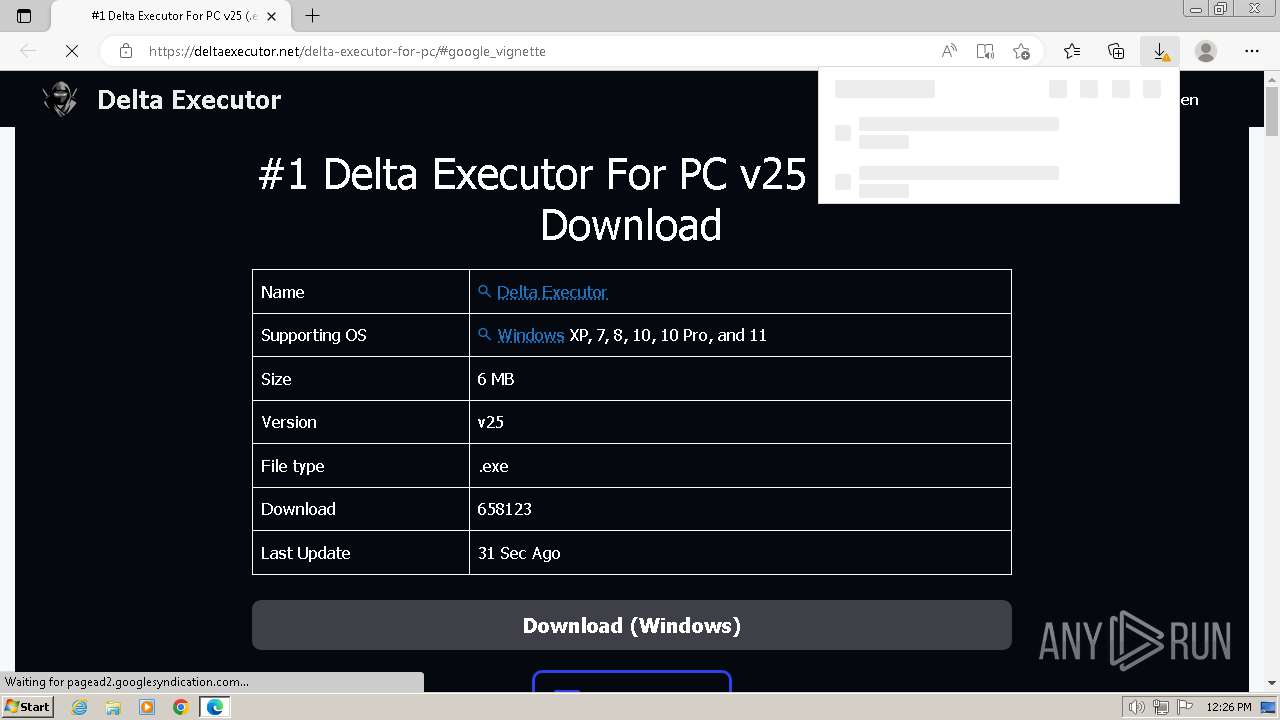Toggle the Downloads panel button
Viewport: 1280px width, 720px height.
[1160, 51]
